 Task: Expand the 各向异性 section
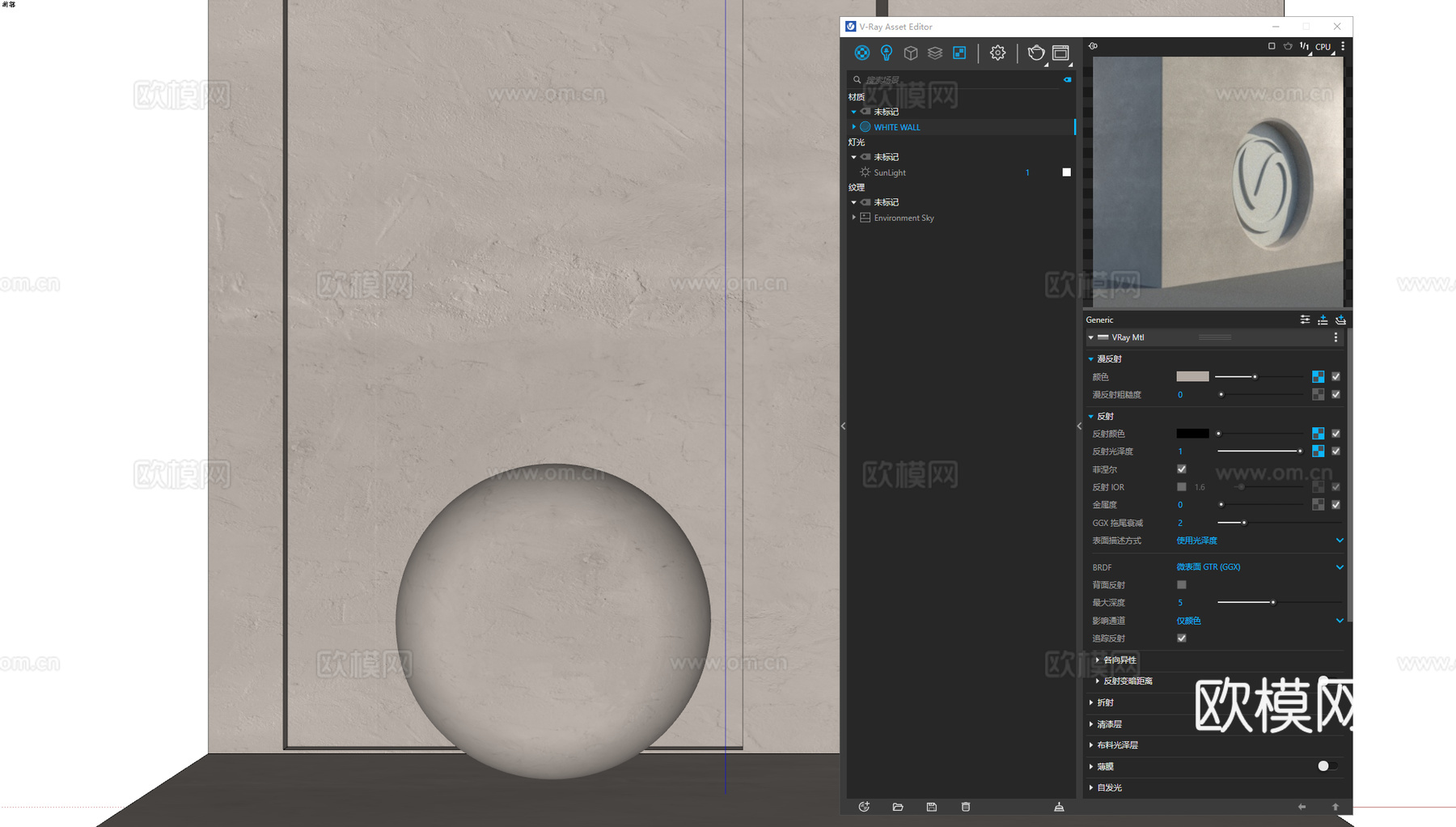(x=1098, y=660)
